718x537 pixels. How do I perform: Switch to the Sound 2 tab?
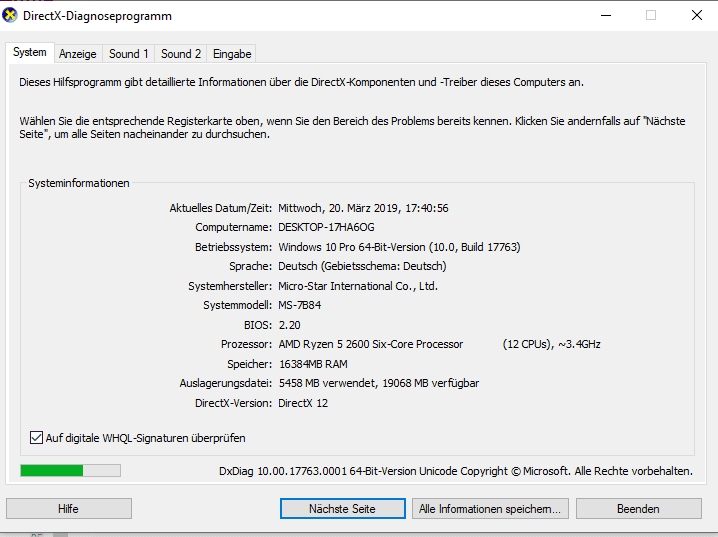tap(181, 54)
